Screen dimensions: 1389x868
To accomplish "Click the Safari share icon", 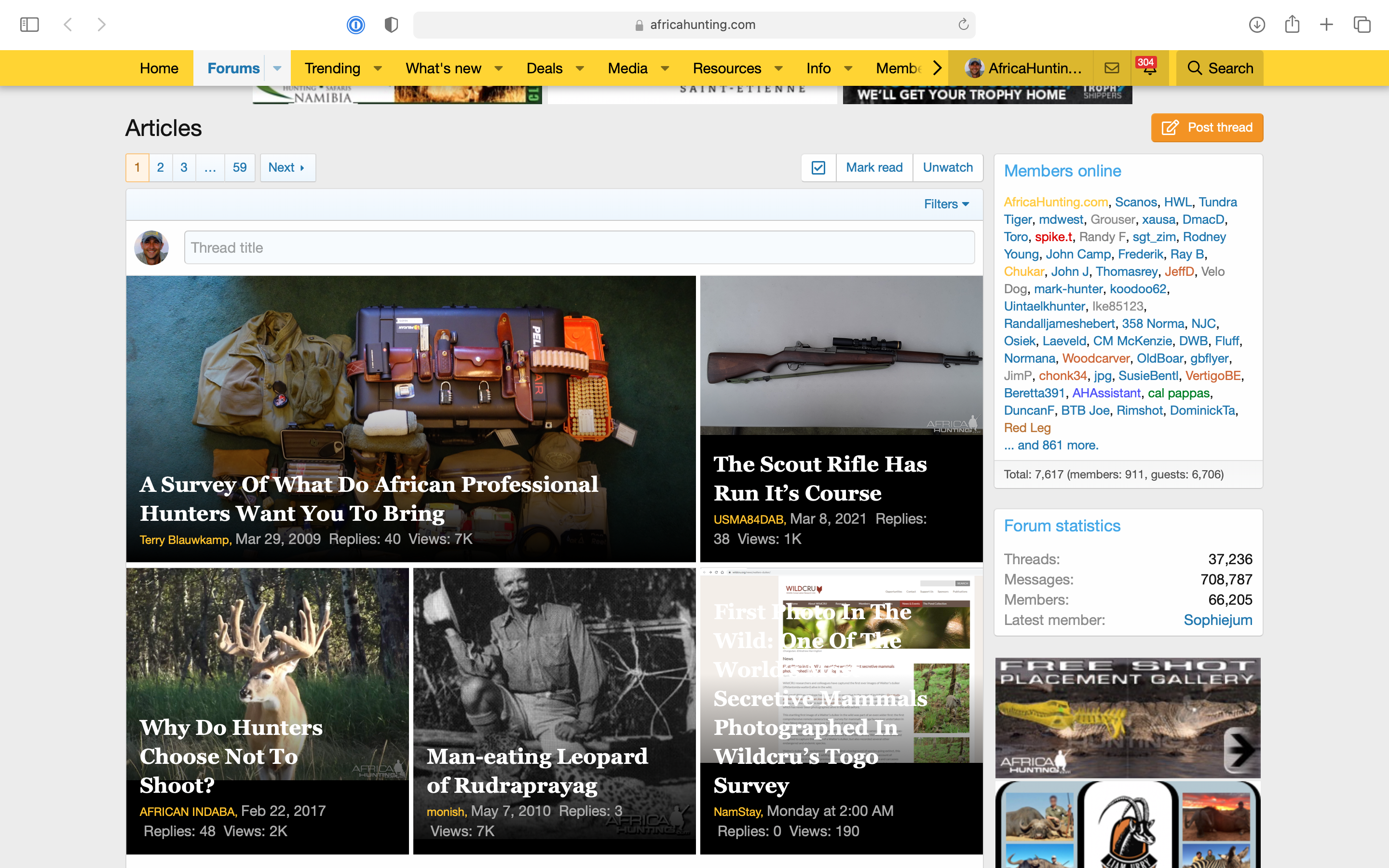I will tap(1292, 24).
